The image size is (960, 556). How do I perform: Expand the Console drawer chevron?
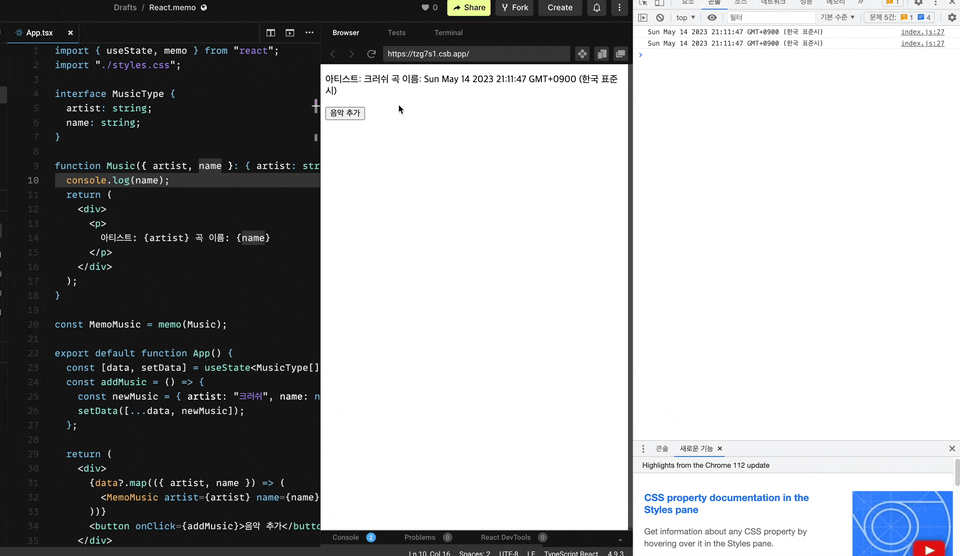point(620,539)
